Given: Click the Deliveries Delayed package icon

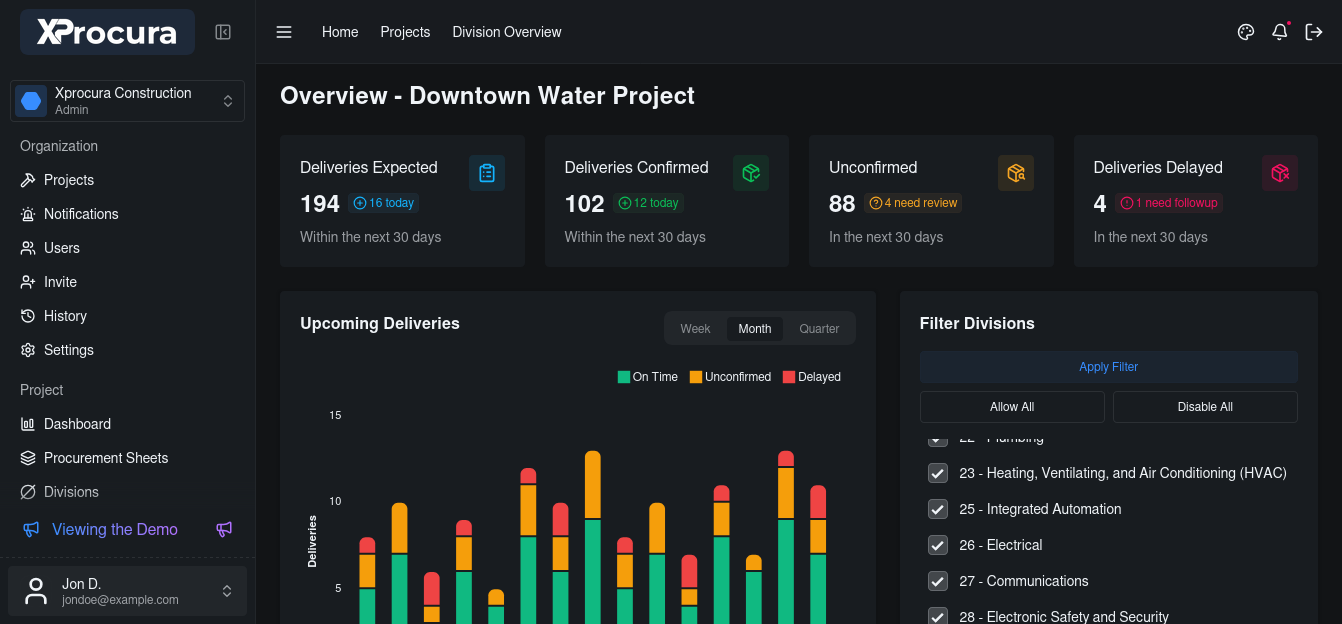Looking at the screenshot, I should coord(1280,173).
